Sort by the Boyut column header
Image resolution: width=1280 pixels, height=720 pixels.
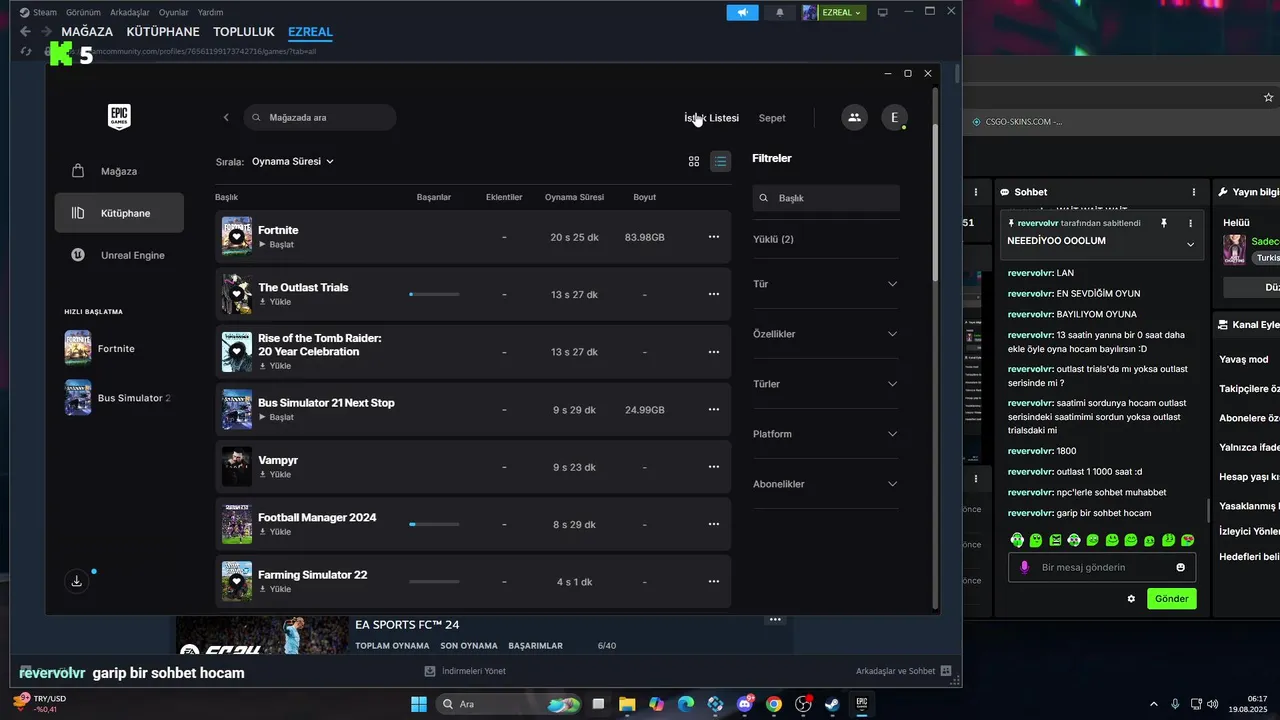click(644, 197)
